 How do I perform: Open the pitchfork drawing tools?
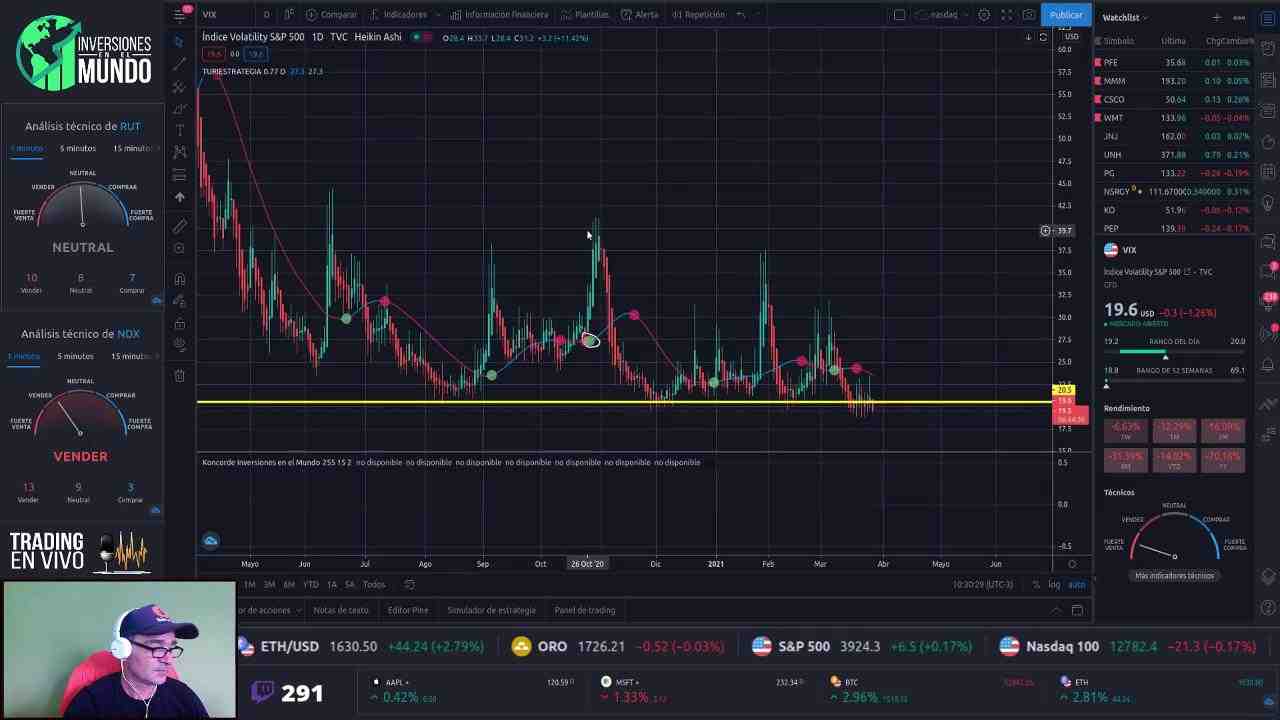[179, 86]
